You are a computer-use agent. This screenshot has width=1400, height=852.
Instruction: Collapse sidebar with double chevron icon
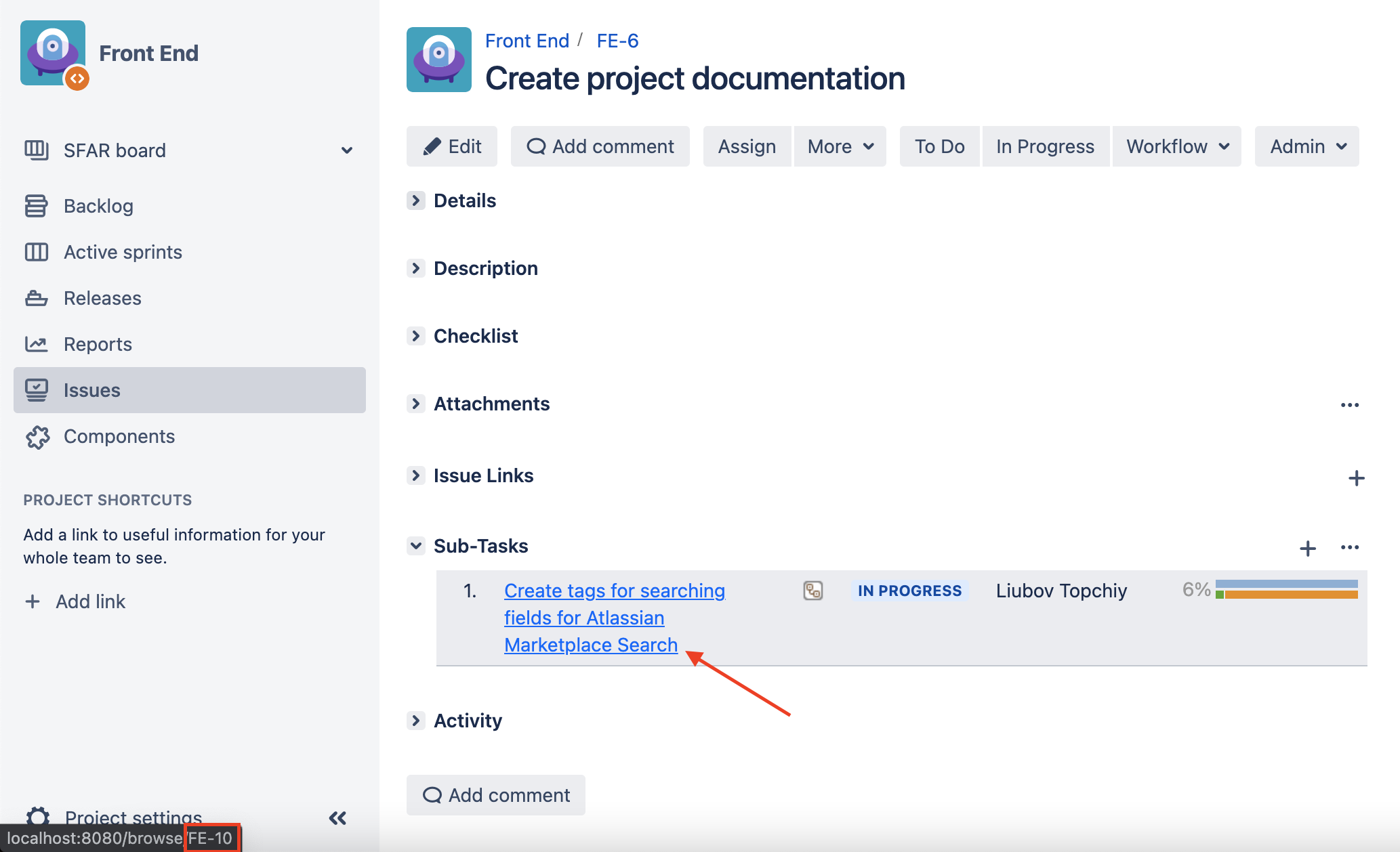(337, 818)
